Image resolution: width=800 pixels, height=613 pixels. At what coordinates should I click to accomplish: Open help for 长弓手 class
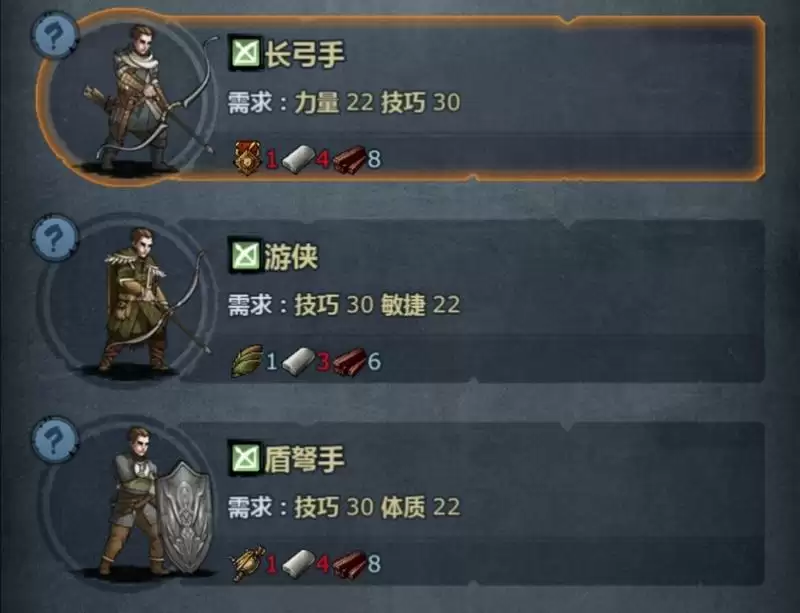click(55, 36)
